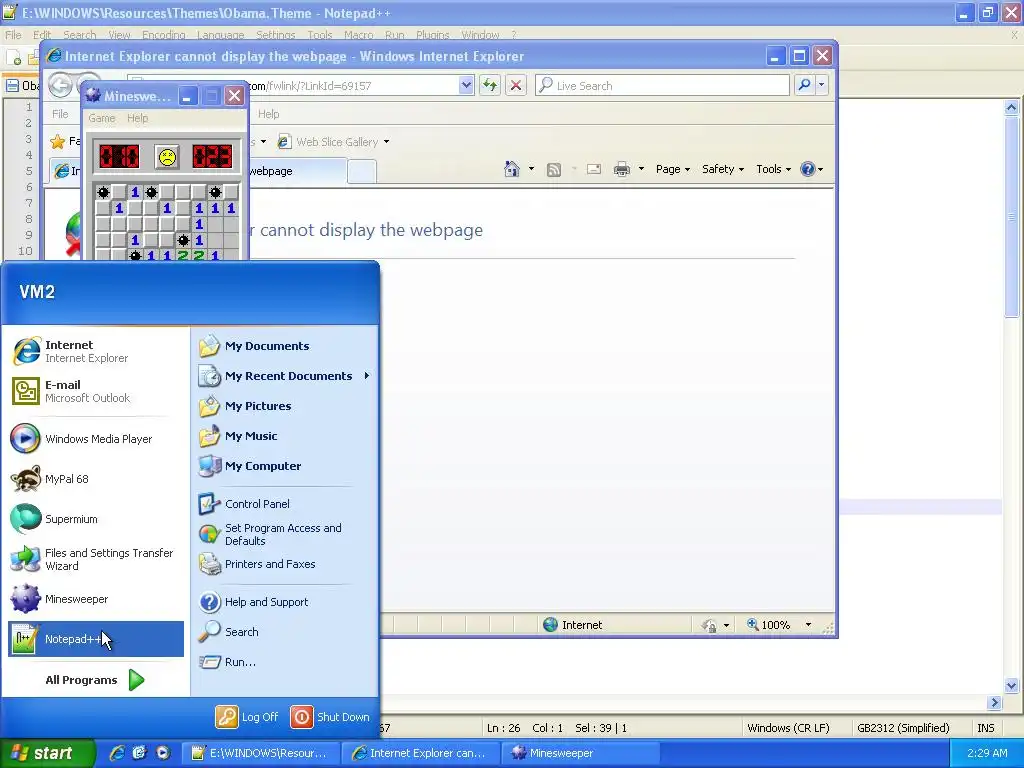This screenshot has height=768, width=1024.
Task: Click GB2312 (Simplified) encoding in status bar
Action: coord(903,728)
